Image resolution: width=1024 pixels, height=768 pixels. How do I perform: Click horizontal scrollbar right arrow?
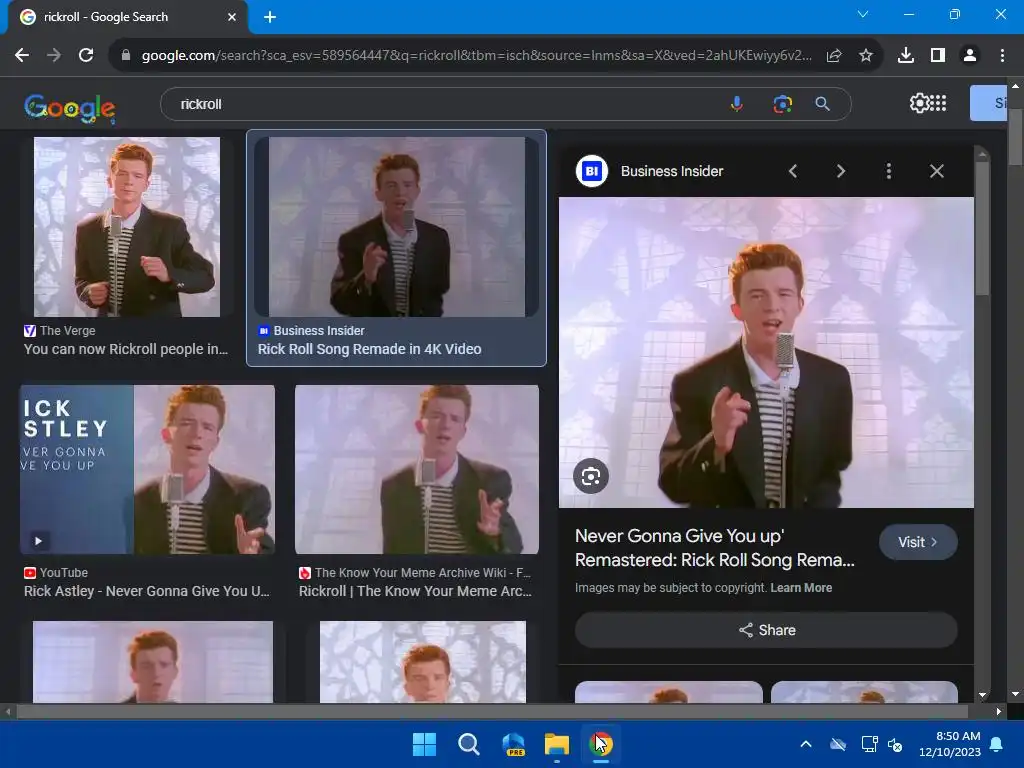(999, 711)
